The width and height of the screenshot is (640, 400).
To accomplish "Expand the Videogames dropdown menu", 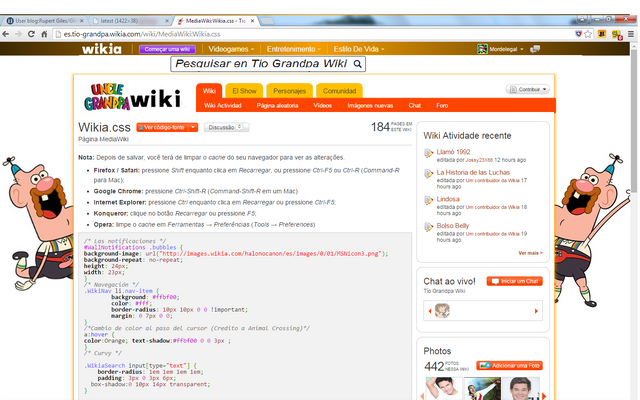I will coord(231,49).
